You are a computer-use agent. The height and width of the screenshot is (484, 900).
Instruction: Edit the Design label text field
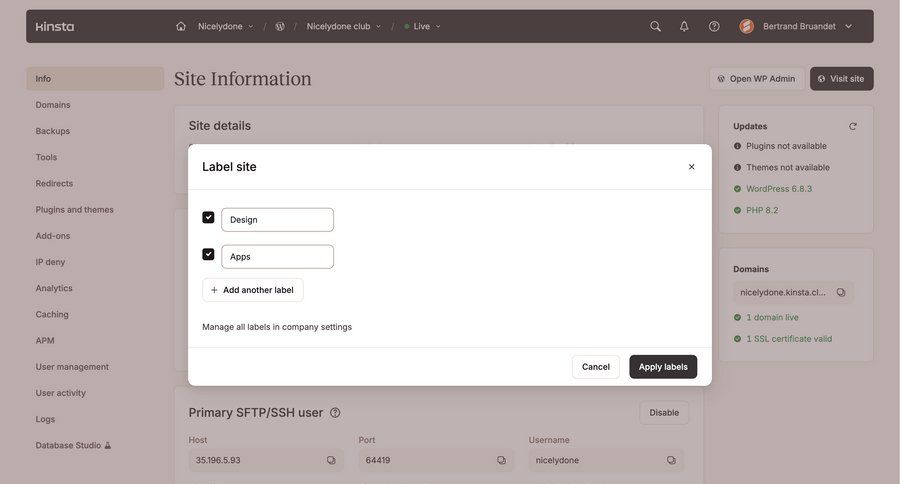[x=277, y=220]
